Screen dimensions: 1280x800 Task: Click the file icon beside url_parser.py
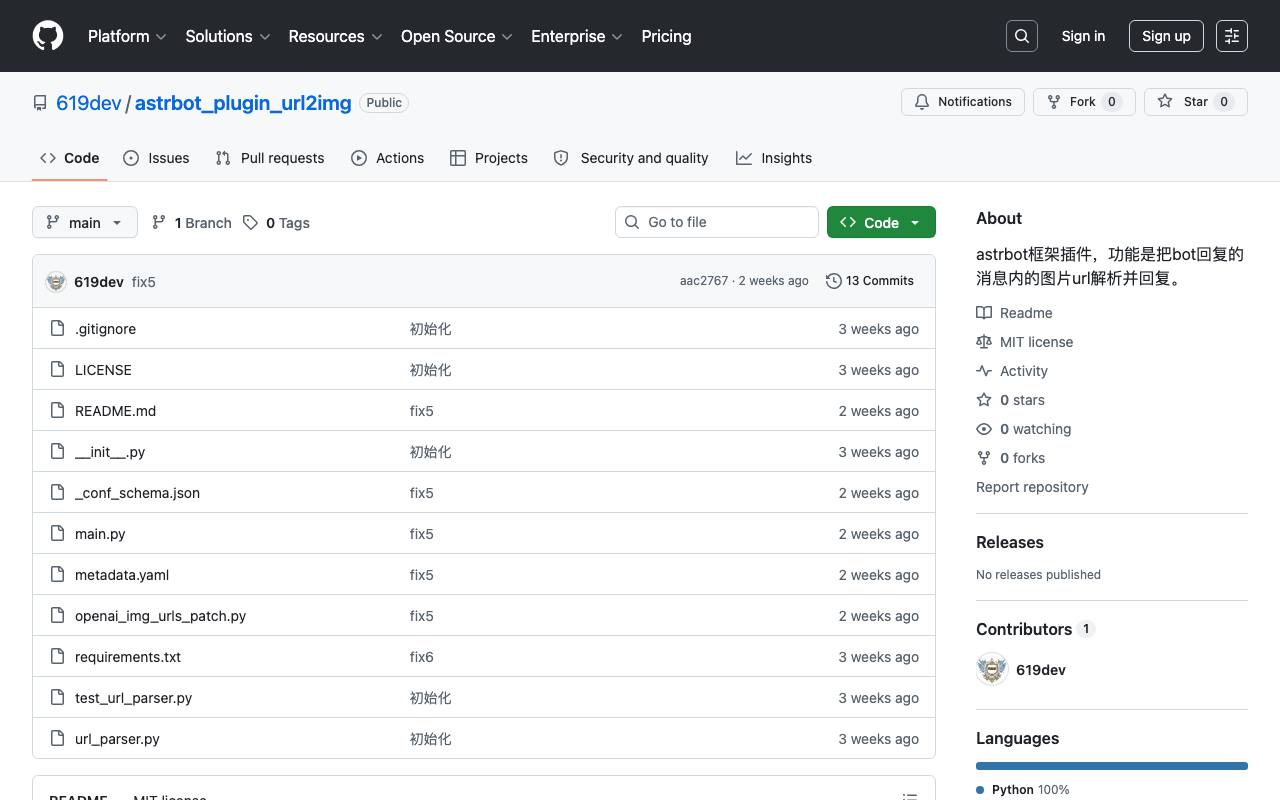[x=57, y=738]
